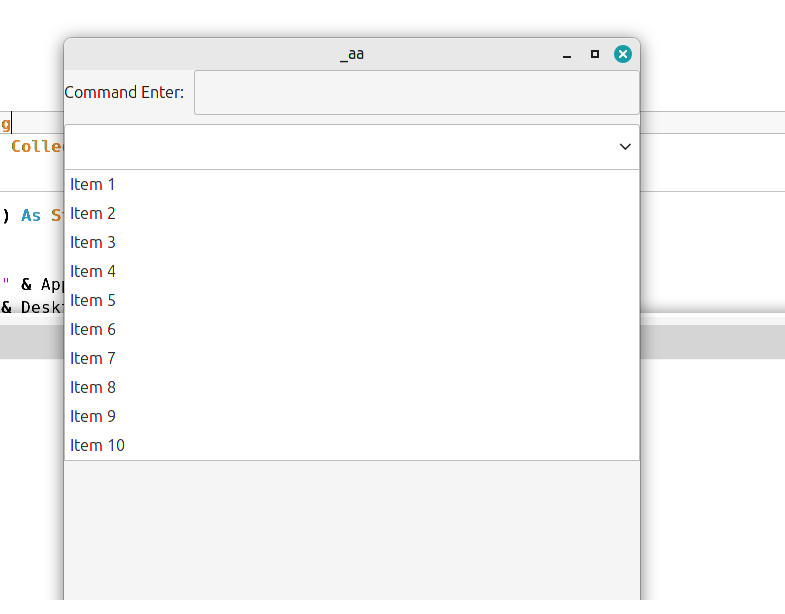Click the Item 6 option

coord(93,329)
